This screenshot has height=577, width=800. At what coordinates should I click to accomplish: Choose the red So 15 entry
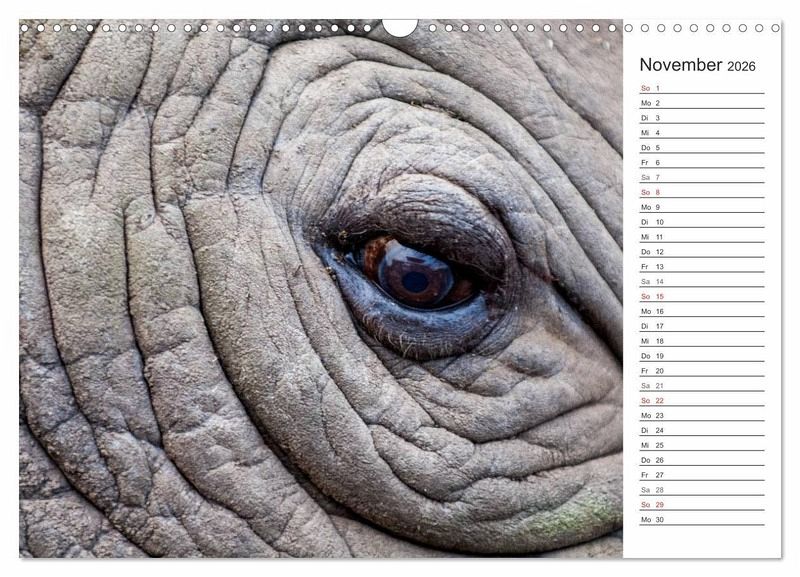pos(701,296)
